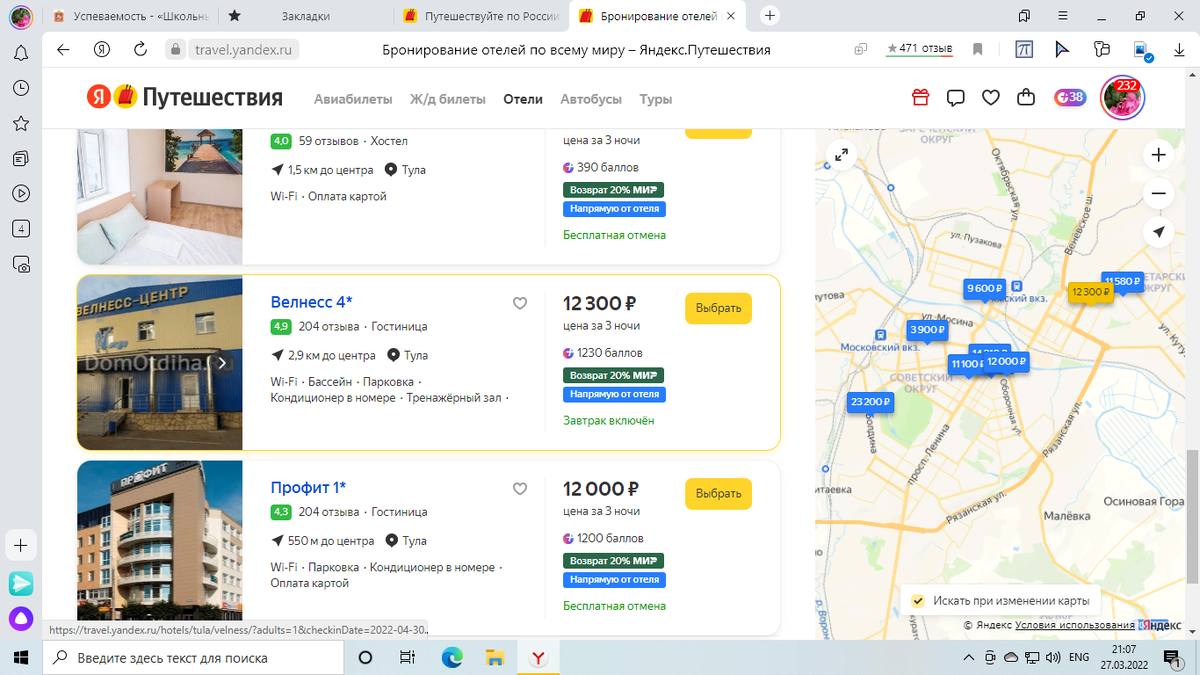Image resolution: width=1200 pixels, height=675 pixels.
Task: Open the Windows notification center
Action: tap(1171, 657)
